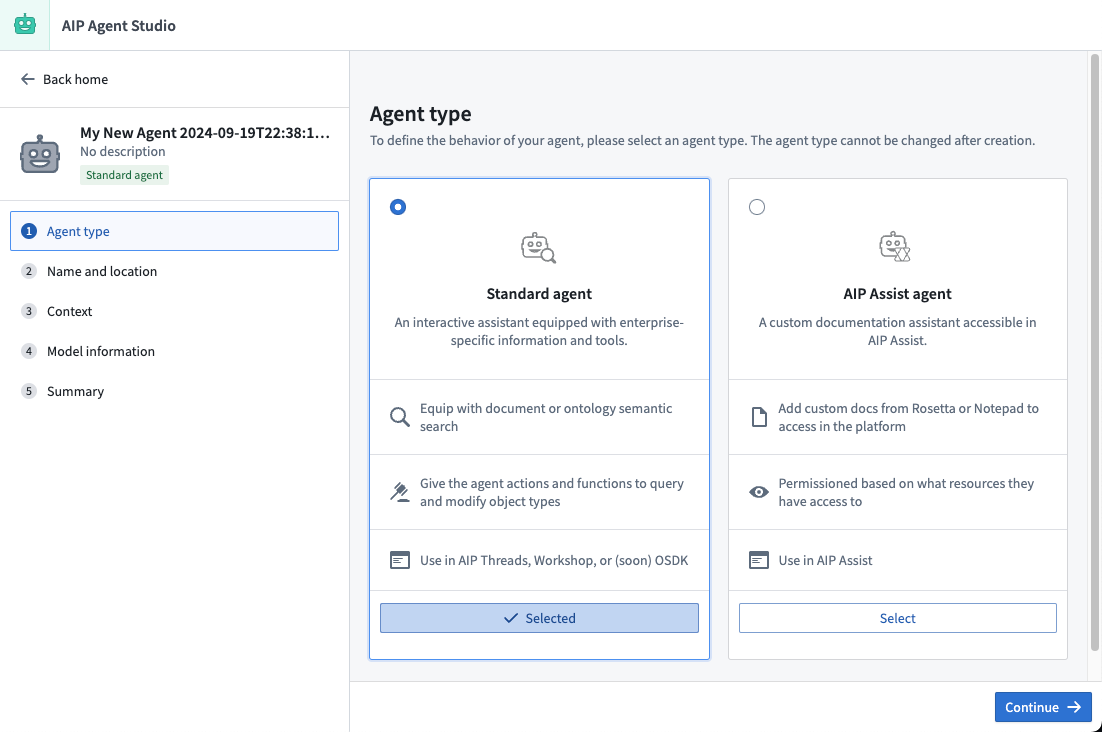
Task: Click the 'To define the behavior' instruction text
Action: coord(702,140)
